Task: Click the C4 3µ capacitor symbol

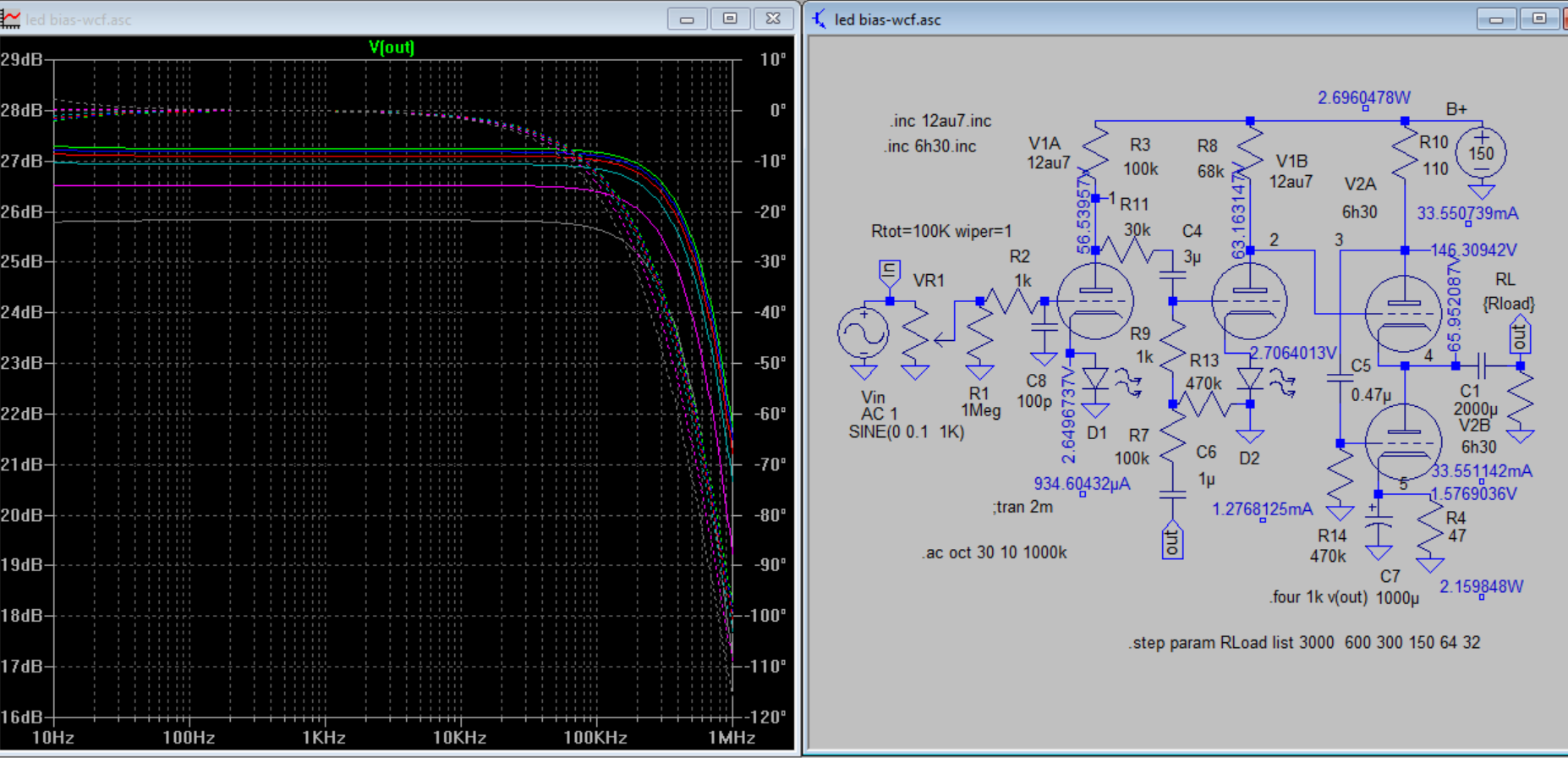Action: [x=1172, y=273]
